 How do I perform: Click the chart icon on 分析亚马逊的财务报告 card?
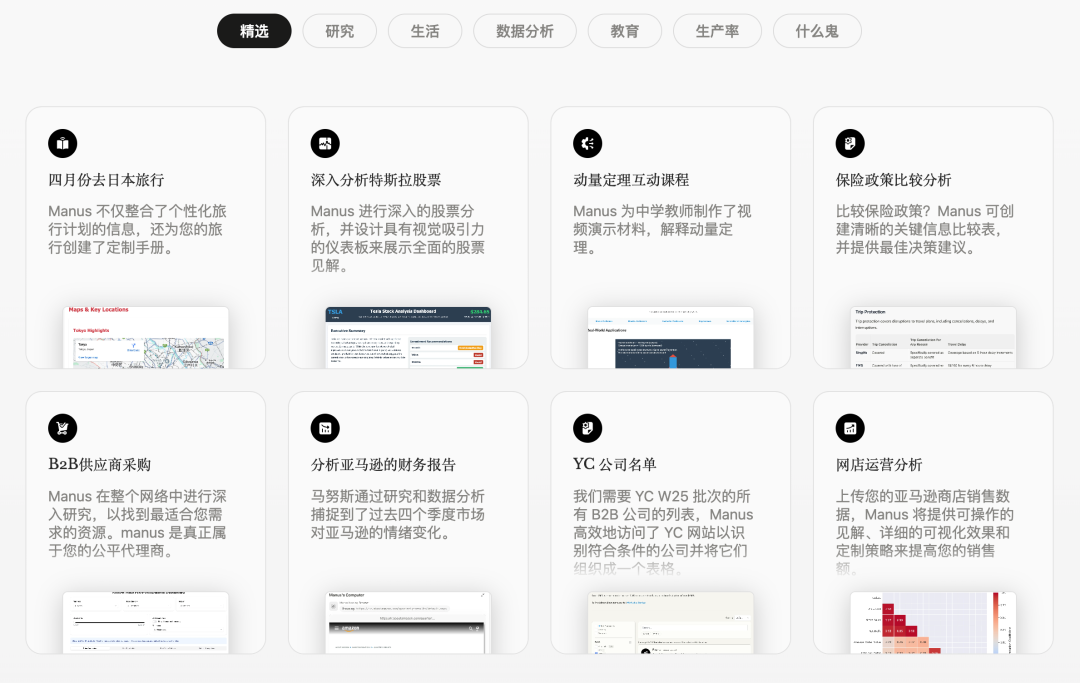[325, 428]
